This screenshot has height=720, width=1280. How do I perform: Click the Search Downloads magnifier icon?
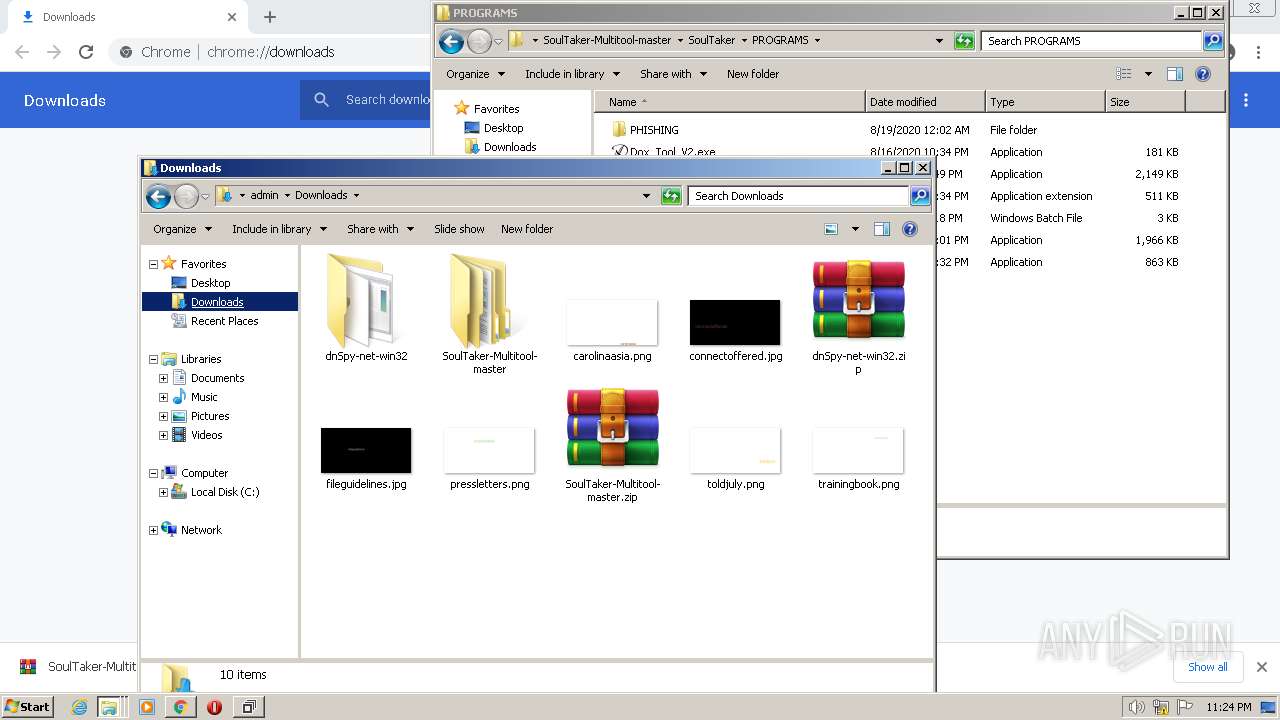(920, 196)
